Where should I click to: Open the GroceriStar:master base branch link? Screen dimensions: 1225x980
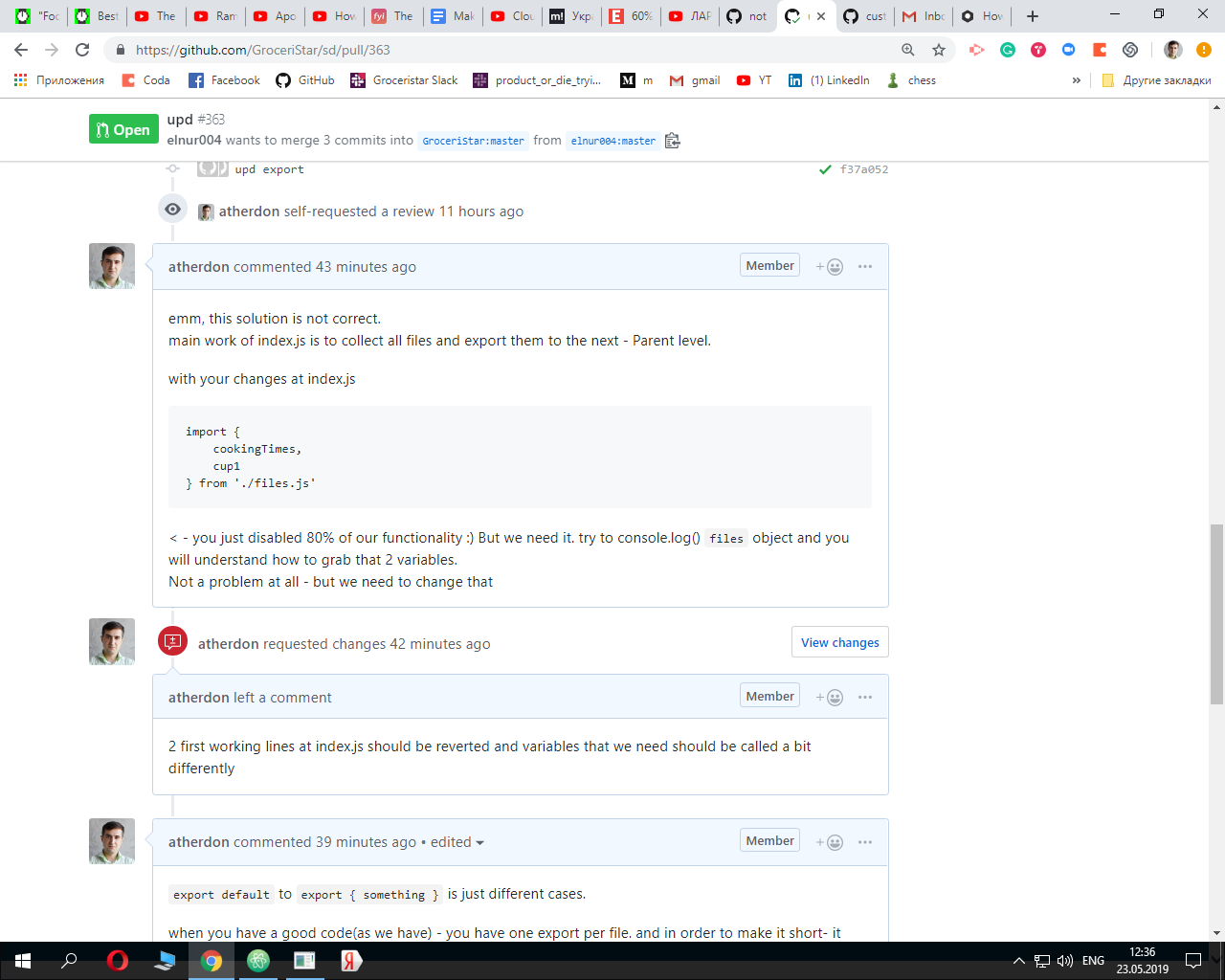(473, 141)
